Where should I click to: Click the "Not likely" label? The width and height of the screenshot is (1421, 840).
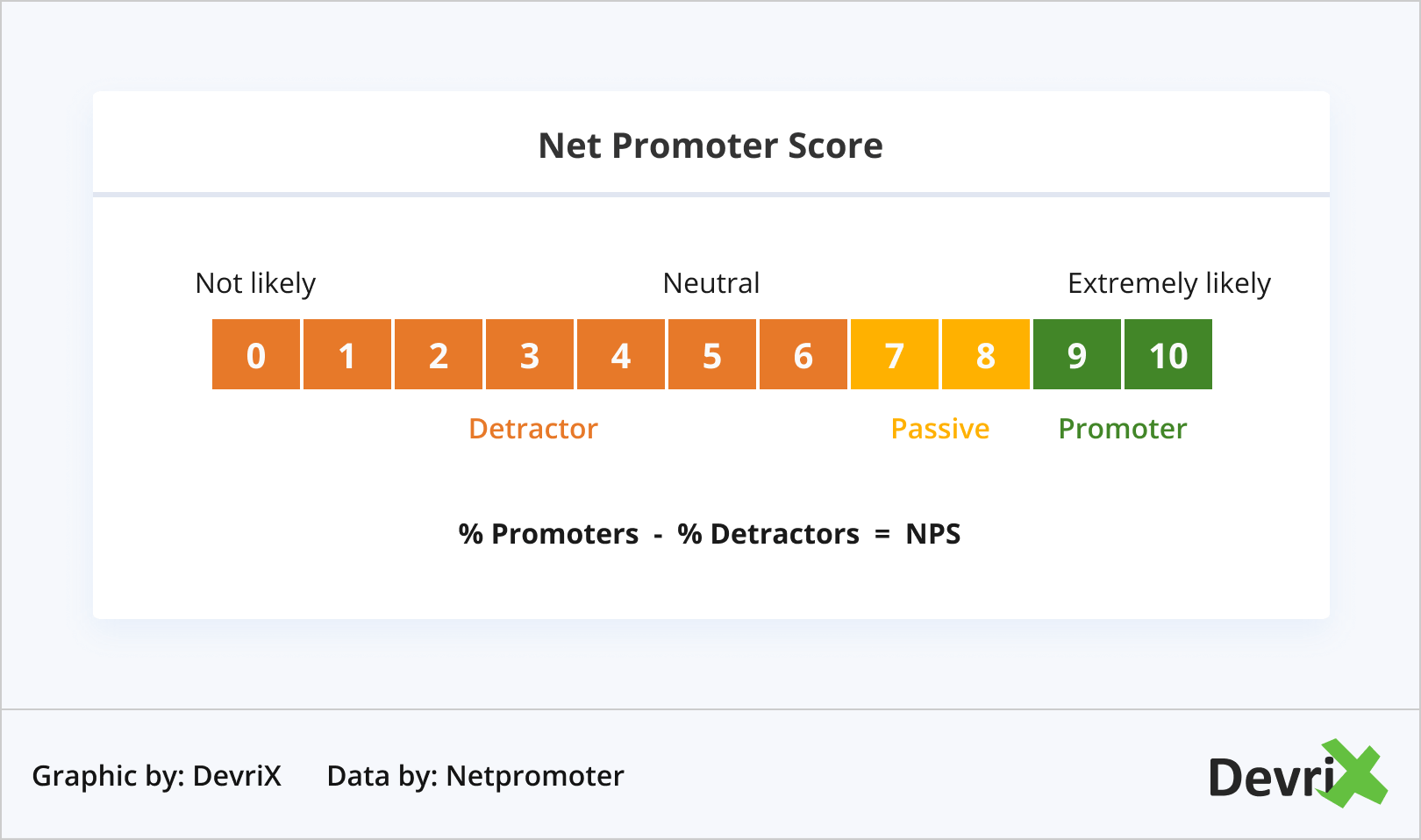click(x=255, y=283)
